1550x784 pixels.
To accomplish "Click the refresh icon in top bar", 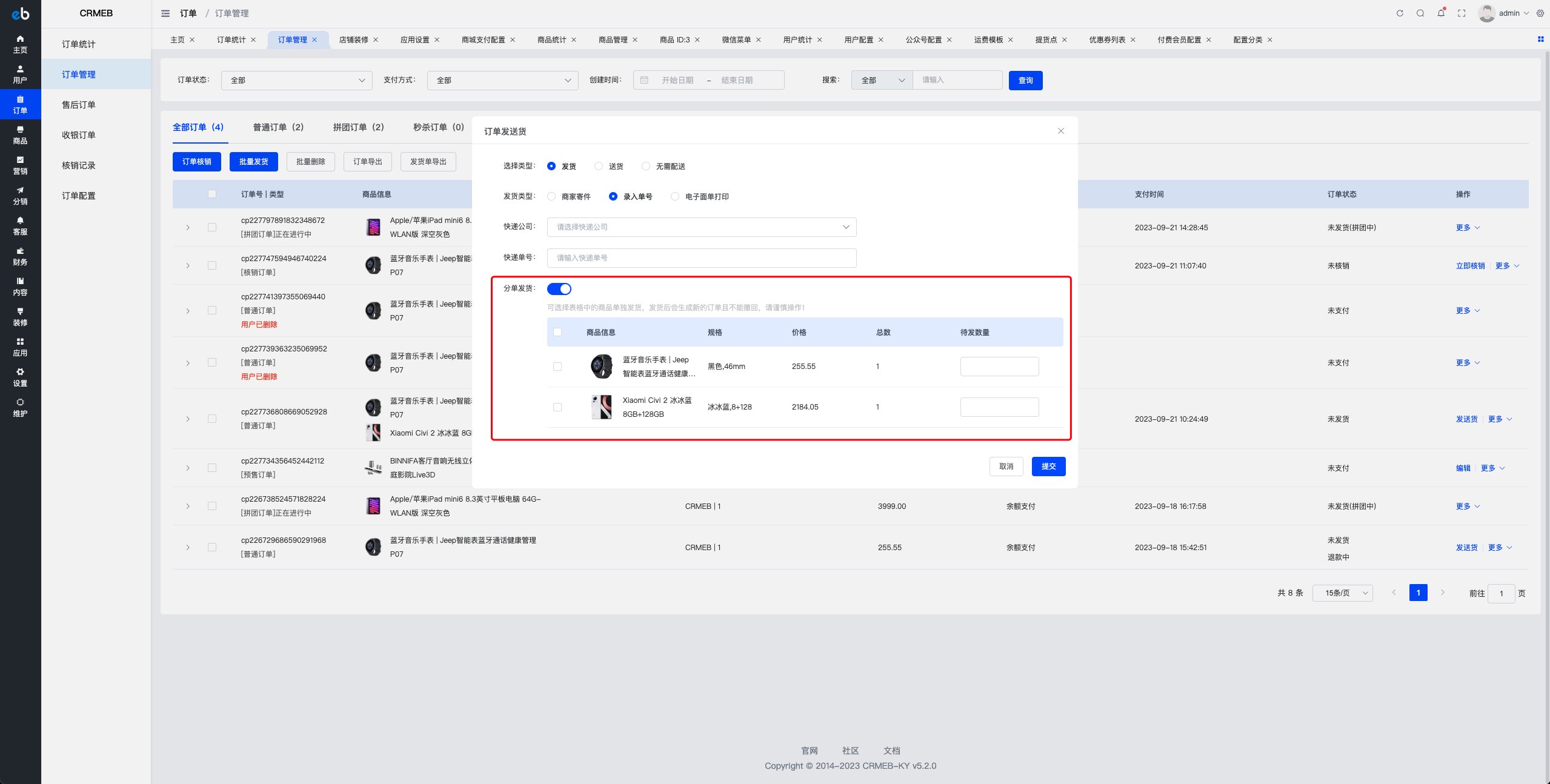I will coord(1400,13).
